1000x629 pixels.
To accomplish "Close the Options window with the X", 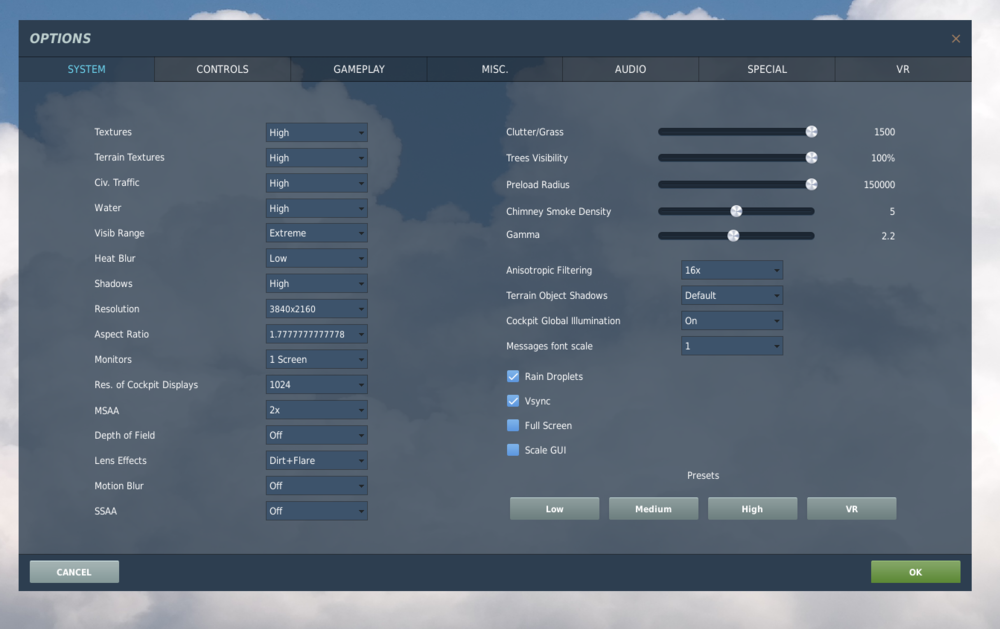I will 955,39.
